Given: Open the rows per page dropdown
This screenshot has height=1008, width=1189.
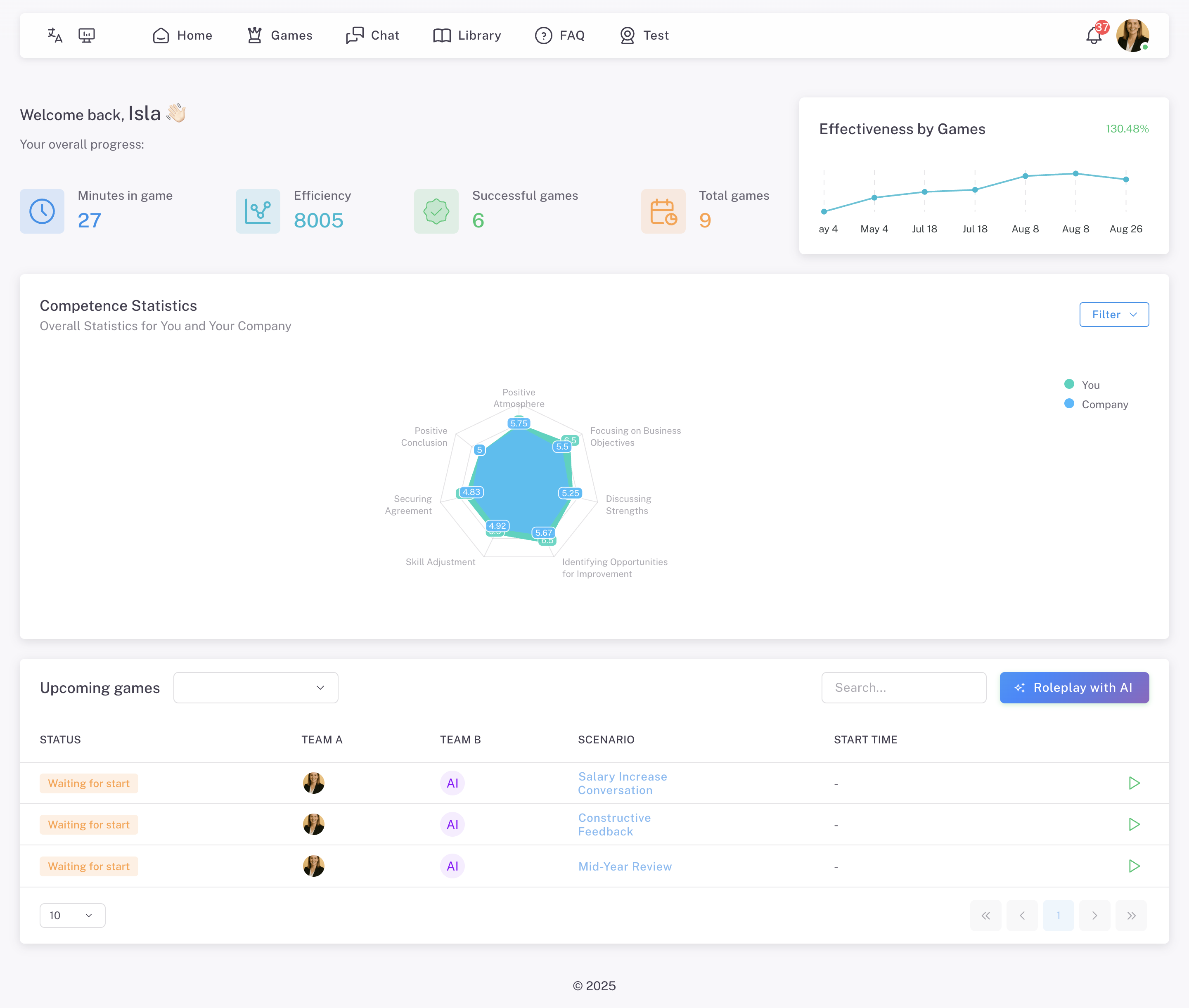Looking at the screenshot, I should (x=72, y=916).
